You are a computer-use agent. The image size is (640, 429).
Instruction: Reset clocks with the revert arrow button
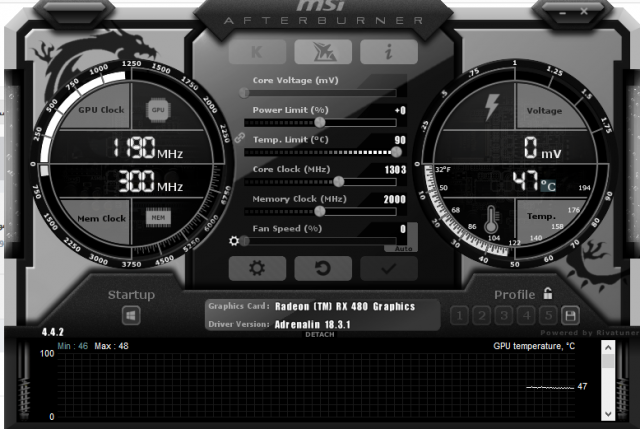[x=321, y=268]
